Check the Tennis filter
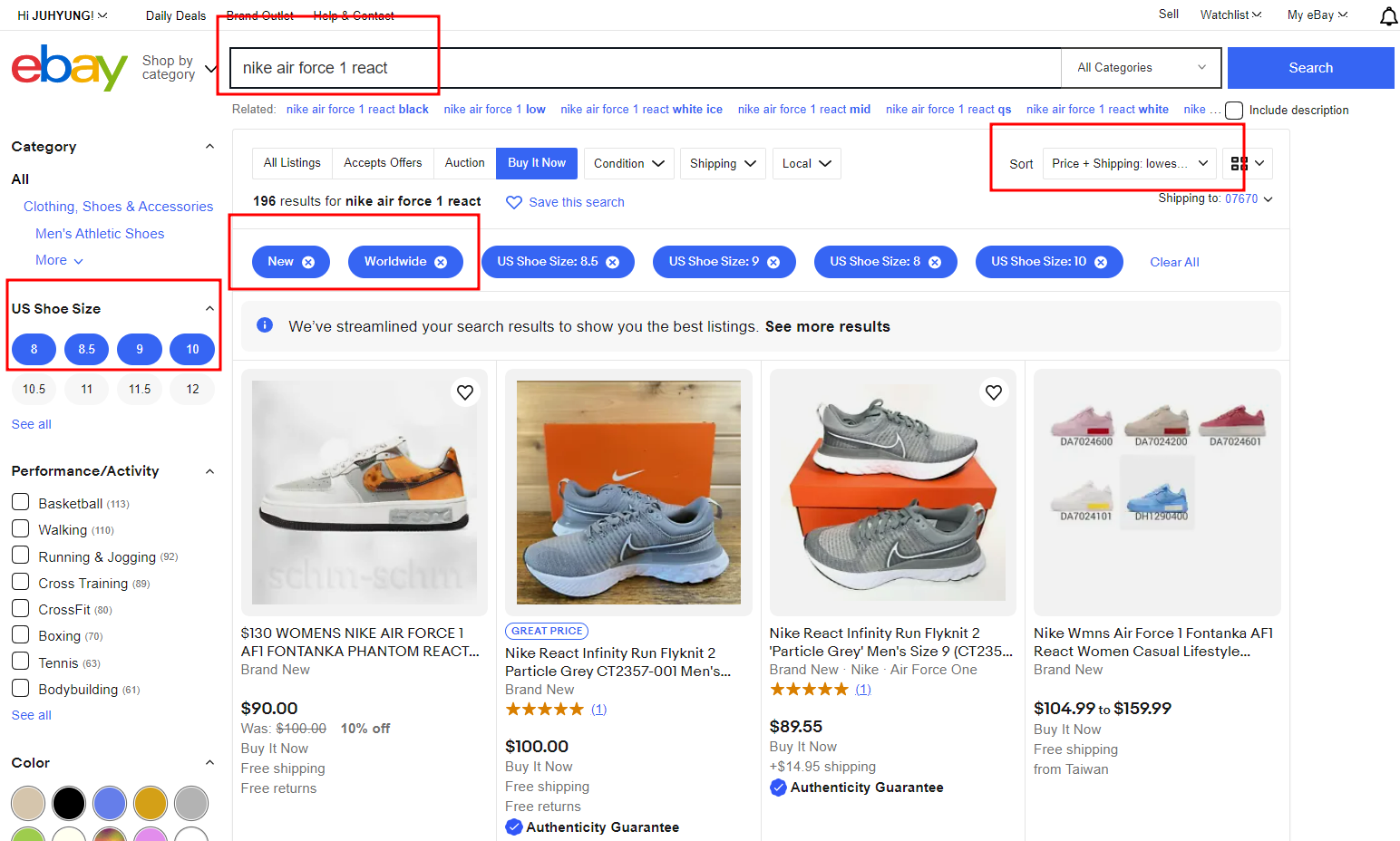The width and height of the screenshot is (1400, 841). [21, 662]
